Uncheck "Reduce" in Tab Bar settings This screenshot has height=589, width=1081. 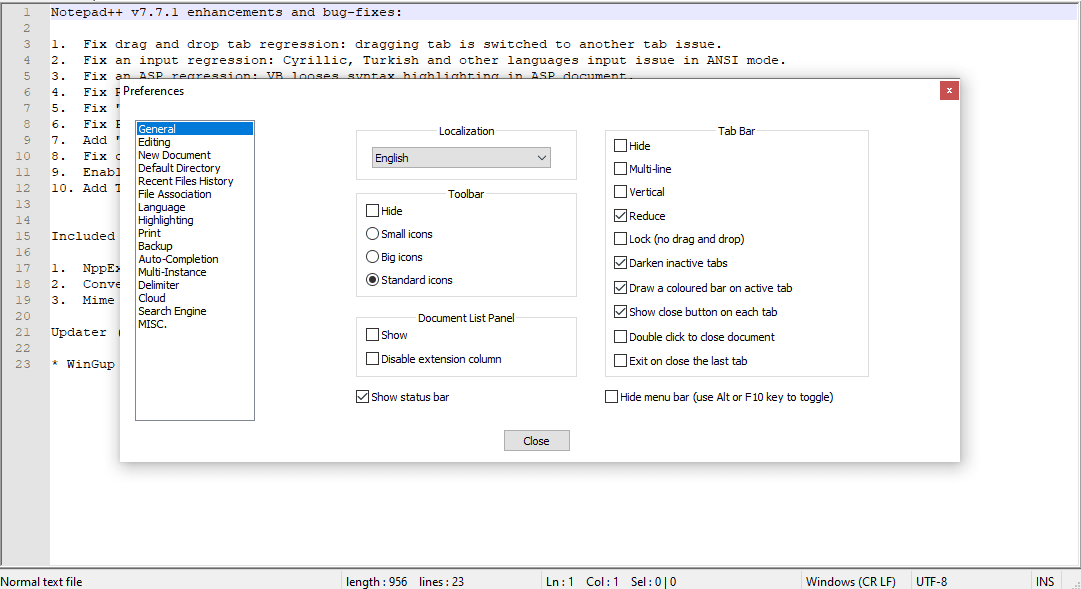pos(621,215)
